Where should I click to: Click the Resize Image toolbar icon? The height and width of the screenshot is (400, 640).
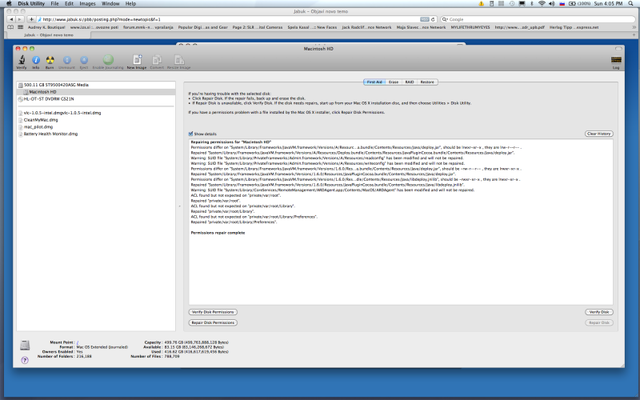point(179,60)
